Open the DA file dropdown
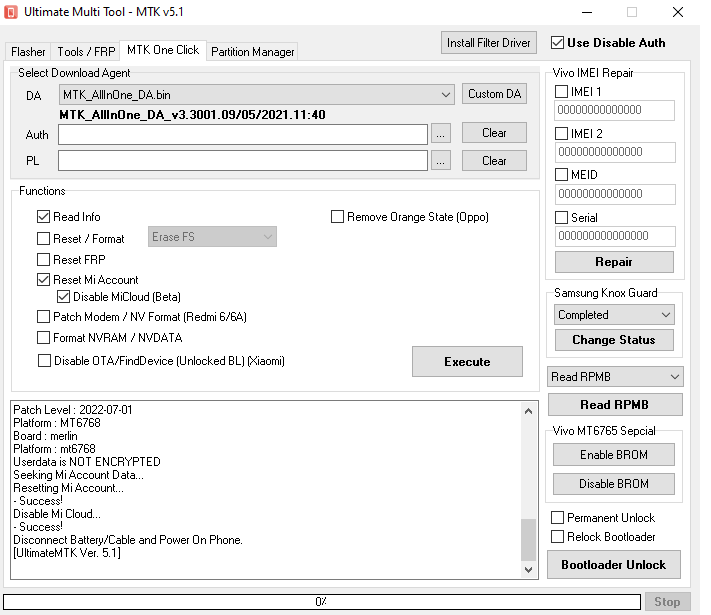711x615 pixels. click(445, 95)
